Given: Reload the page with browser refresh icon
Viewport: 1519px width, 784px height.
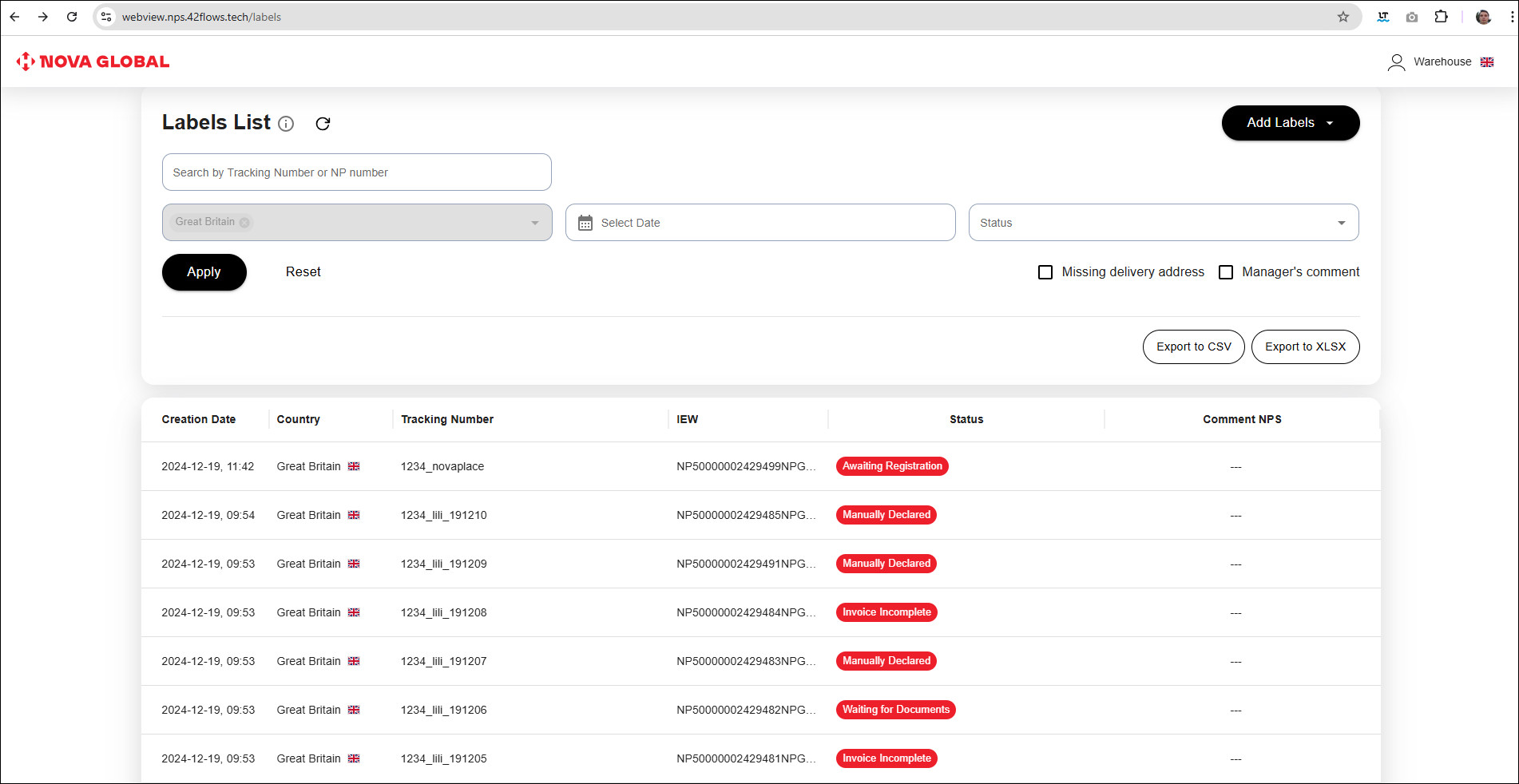Looking at the screenshot, I should pyautogui.click(x=72, y=17).
